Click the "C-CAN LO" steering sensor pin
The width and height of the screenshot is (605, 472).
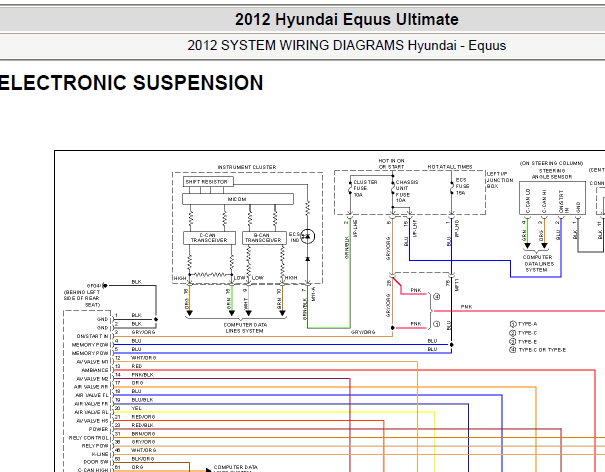coord(528,201)
